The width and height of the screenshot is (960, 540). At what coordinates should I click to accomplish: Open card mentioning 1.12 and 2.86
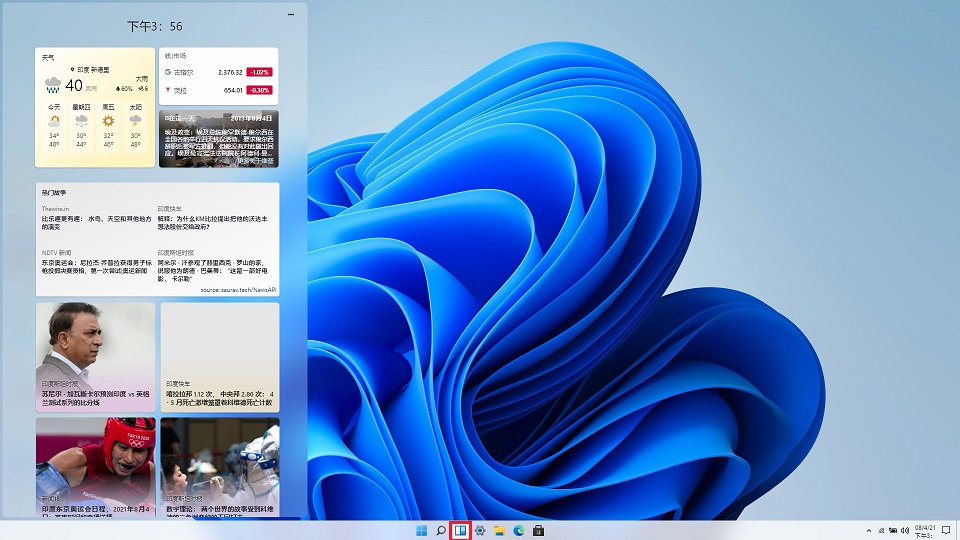pos(220,357)
